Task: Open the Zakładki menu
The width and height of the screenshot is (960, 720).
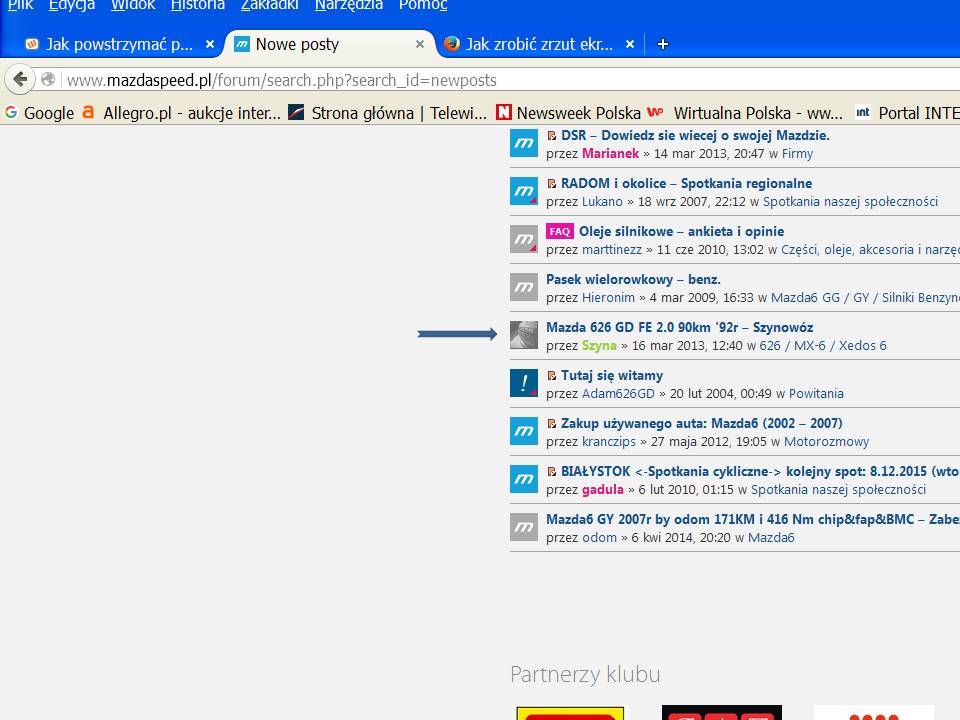Action: click(x=271, y=5)
